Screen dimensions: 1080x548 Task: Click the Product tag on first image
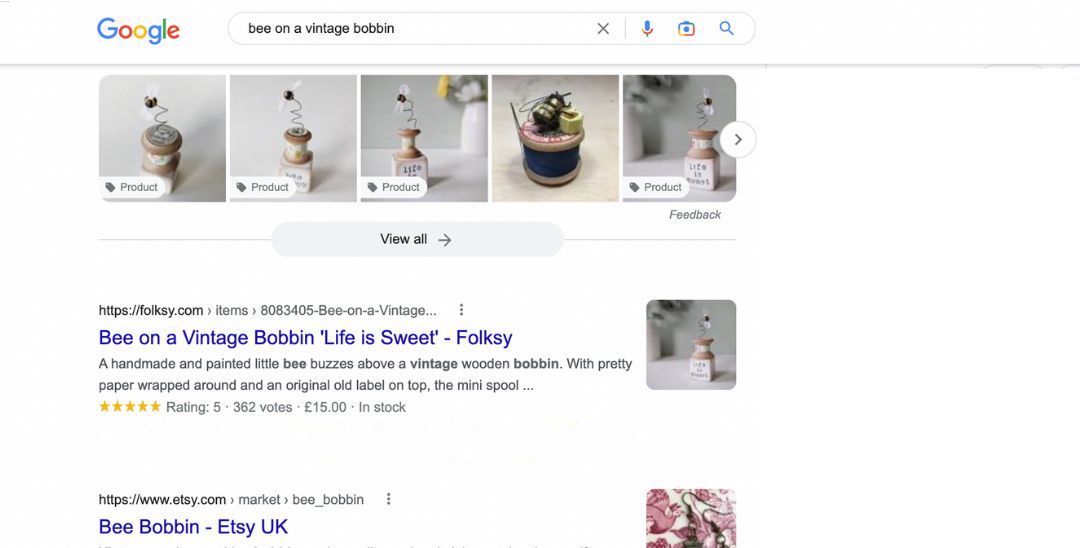click(132, 187)
